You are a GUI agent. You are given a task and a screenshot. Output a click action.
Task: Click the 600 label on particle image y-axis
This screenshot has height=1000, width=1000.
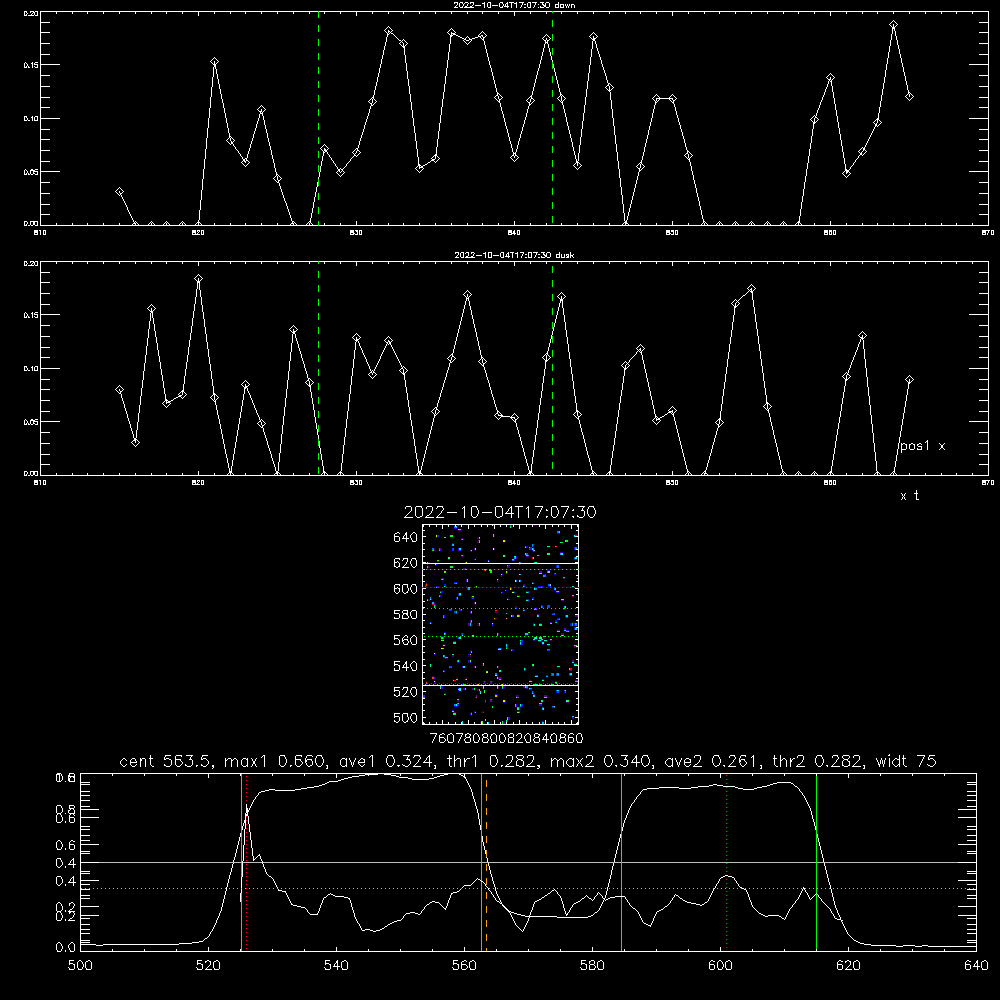(x=406, y=589)
